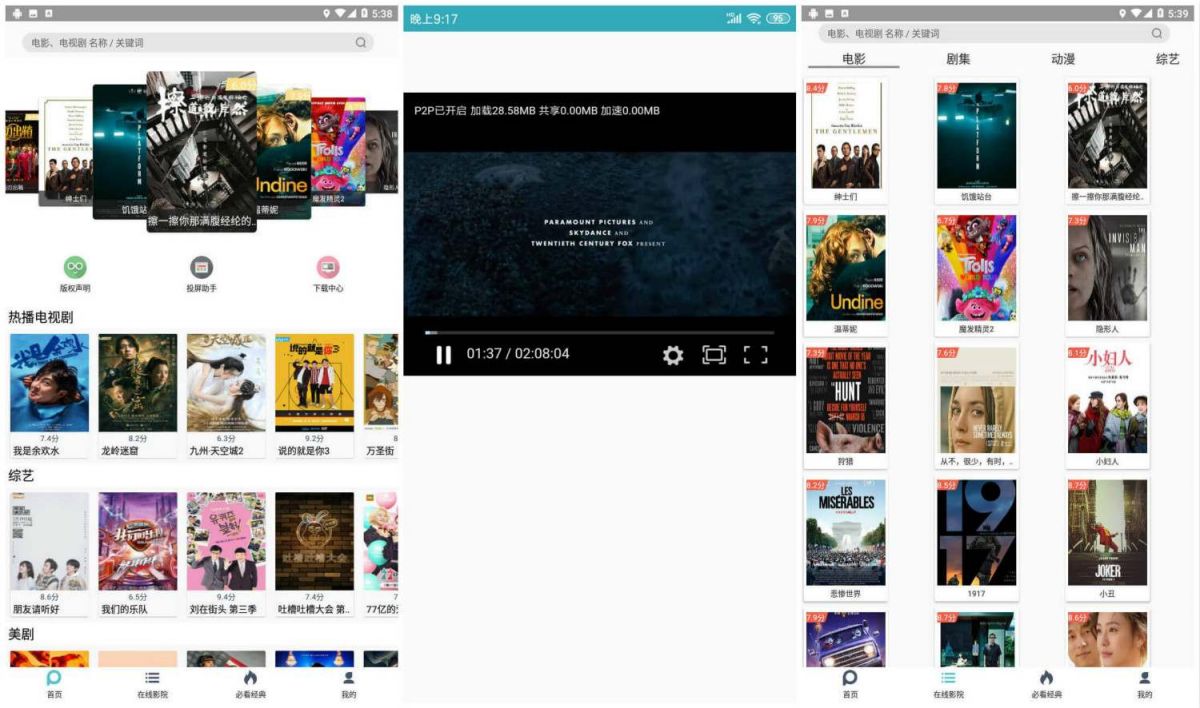Viewport: 1200px width, 708px height.
Task: Switch to the 综艺 tab
Action: 1167,59
